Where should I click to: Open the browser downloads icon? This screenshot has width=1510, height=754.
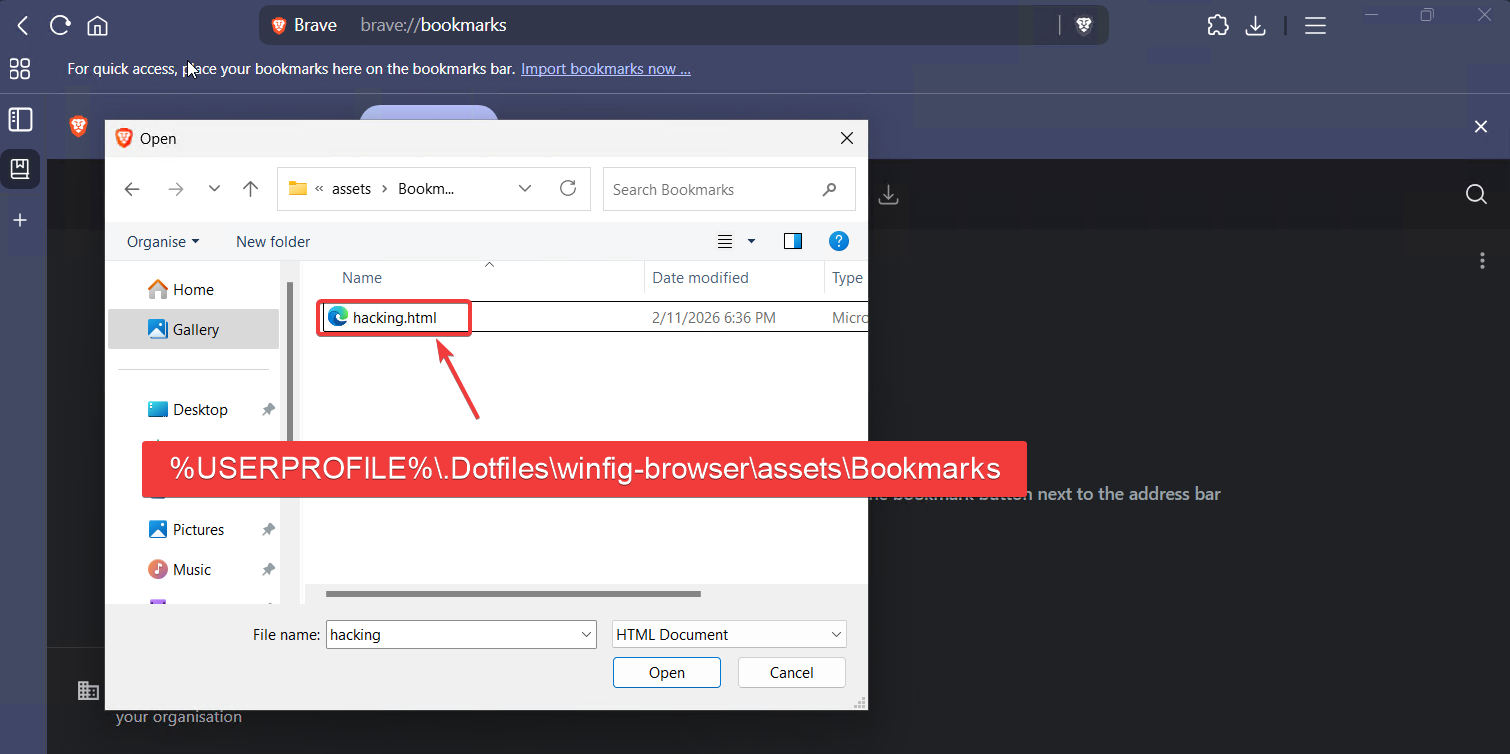[1256, 26]
